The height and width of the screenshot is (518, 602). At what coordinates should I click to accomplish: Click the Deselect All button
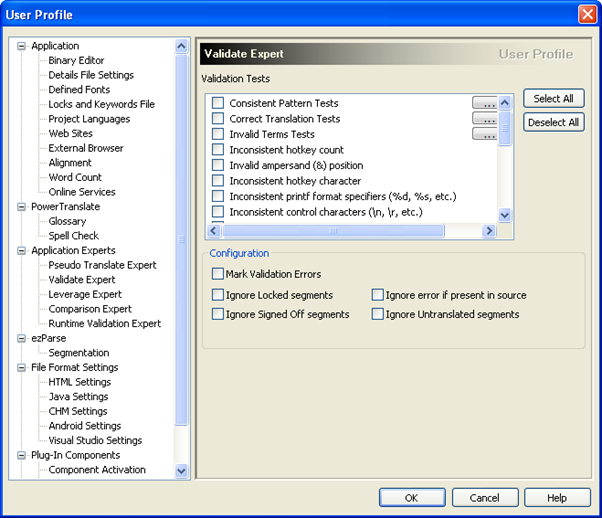(x=554, y=122)
